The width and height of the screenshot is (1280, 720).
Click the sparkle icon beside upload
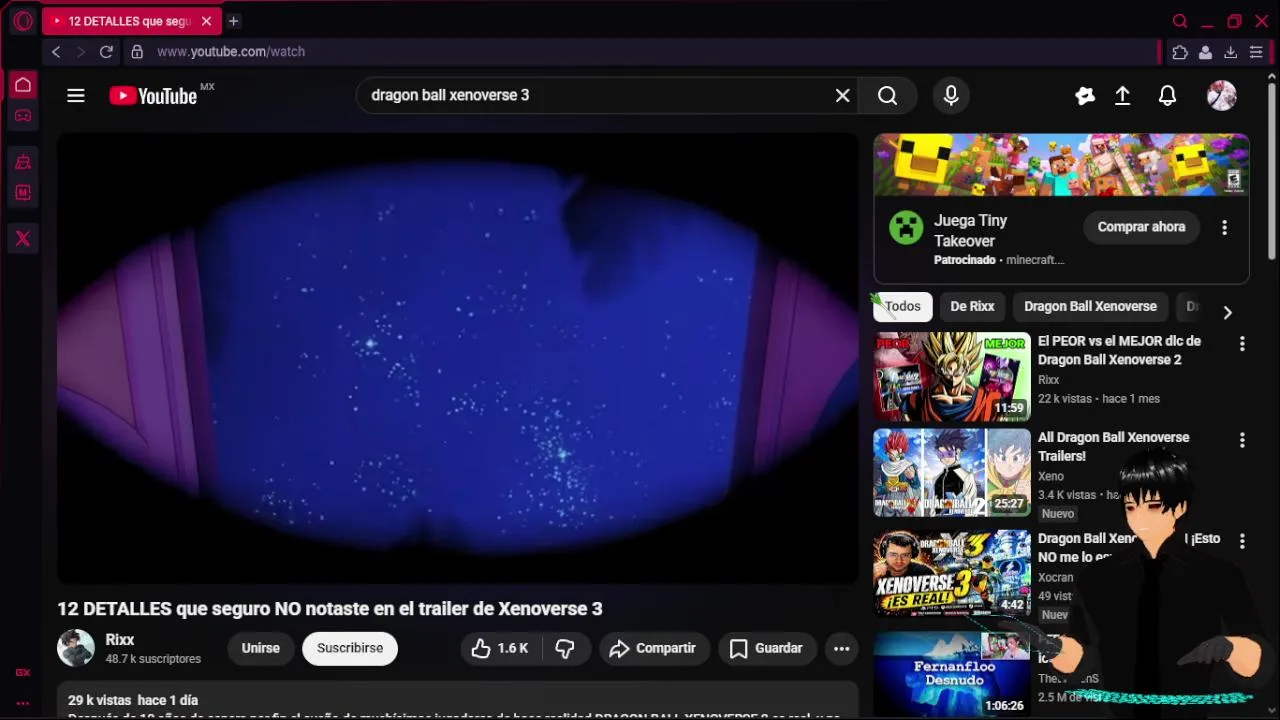(x=1085, y=96)
